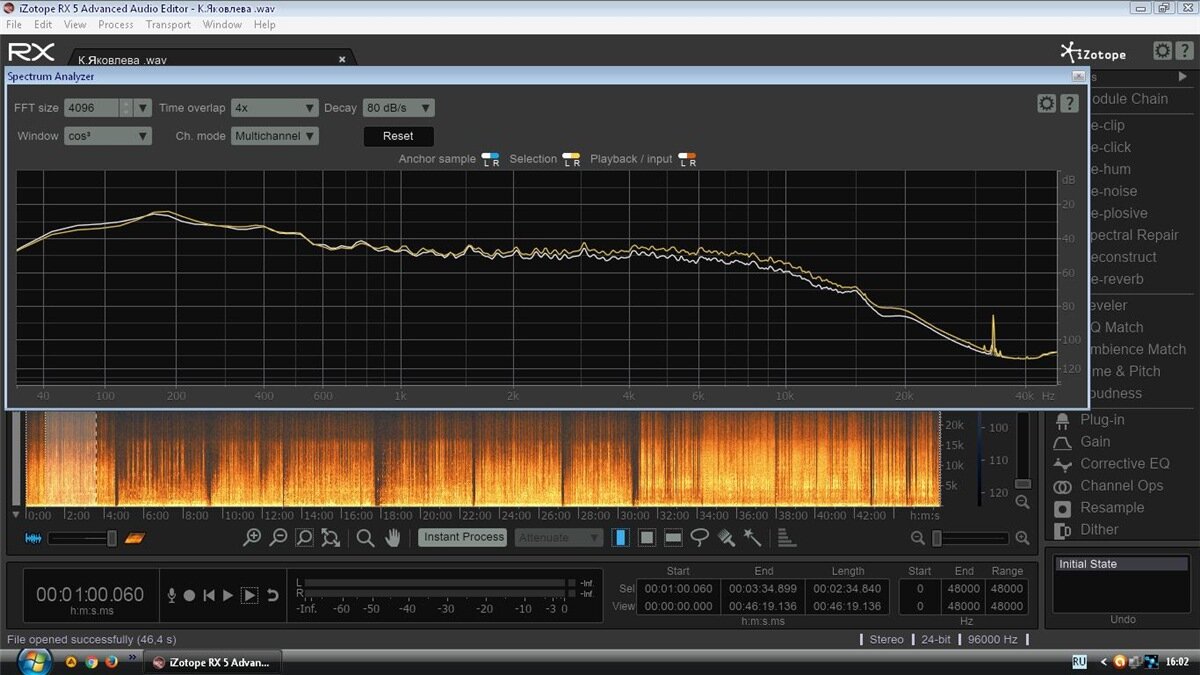Toggle Anchor sample L R indicator
This screenshot has height=675, width=1200.
[x=490, y=159]
